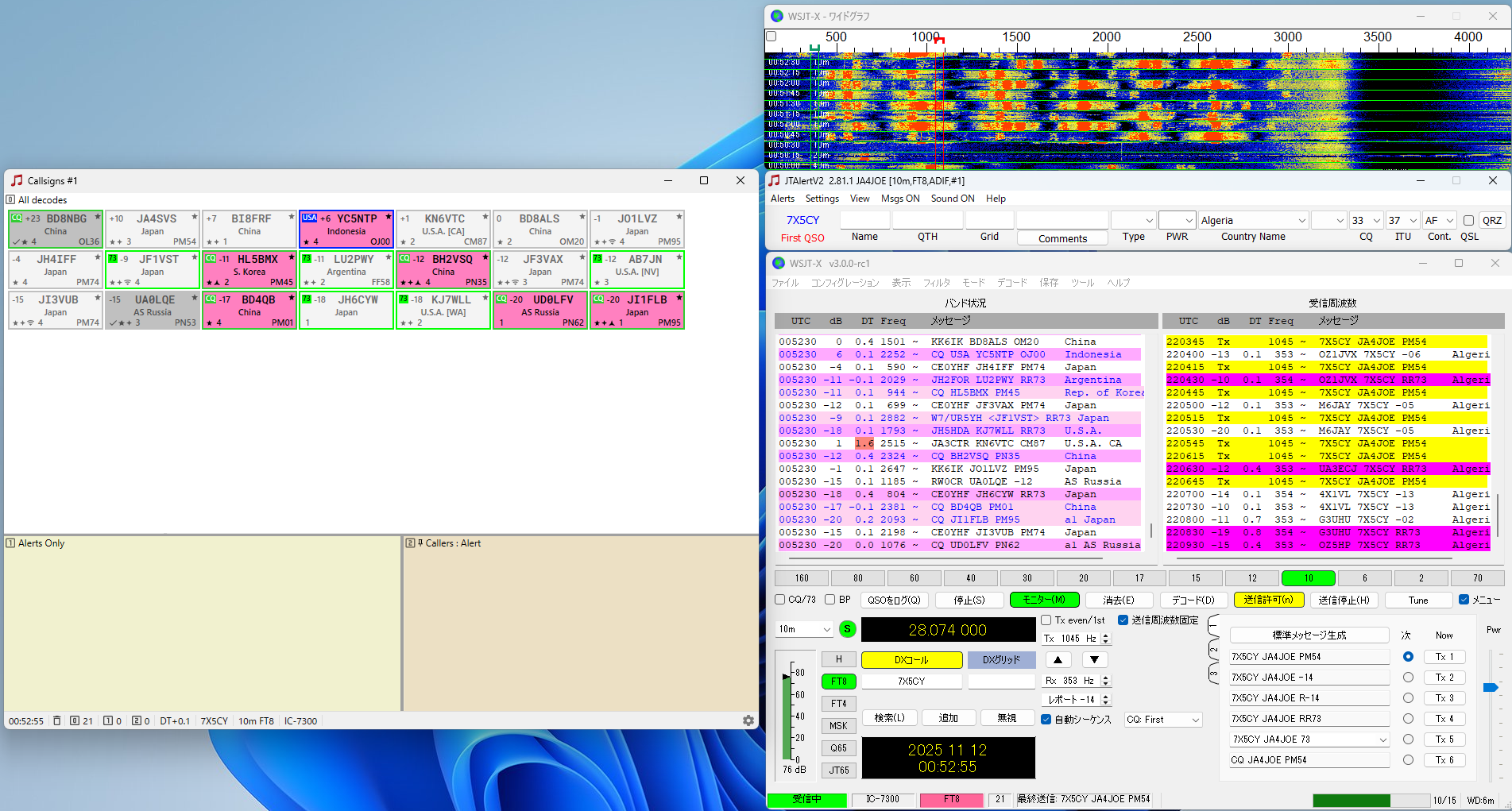Viewport: 1512px width, 811px height.
Task: Toggle the Tx even/1st checkbox
Action: pos(1046,620)
